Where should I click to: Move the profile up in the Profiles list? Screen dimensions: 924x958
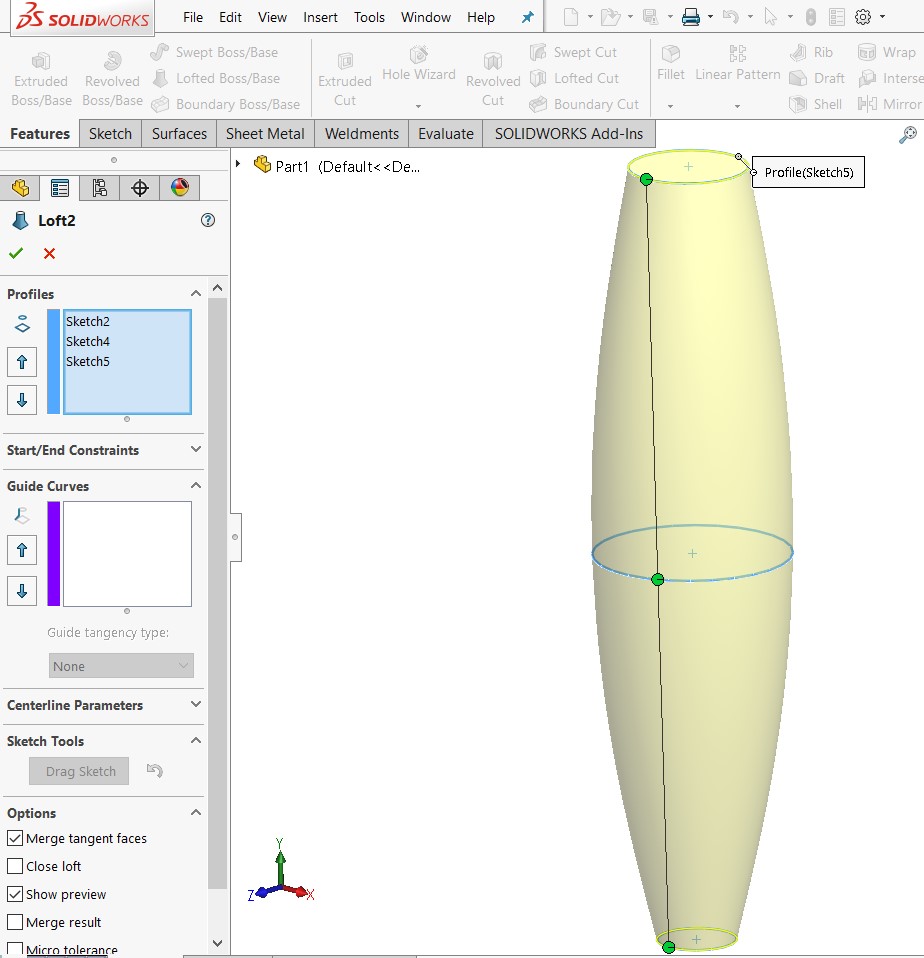22,362
